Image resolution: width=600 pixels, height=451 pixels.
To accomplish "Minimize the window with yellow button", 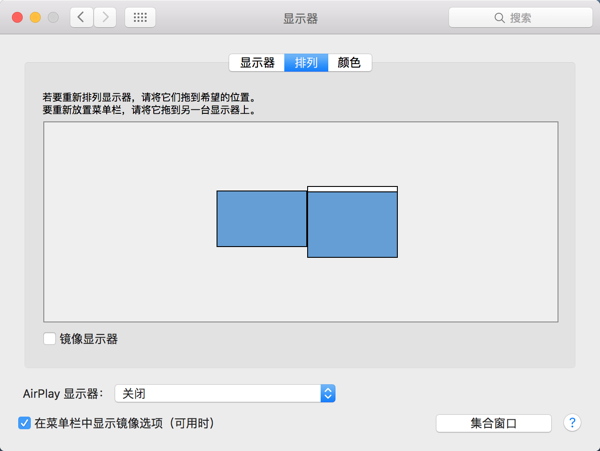I will 35,18.
